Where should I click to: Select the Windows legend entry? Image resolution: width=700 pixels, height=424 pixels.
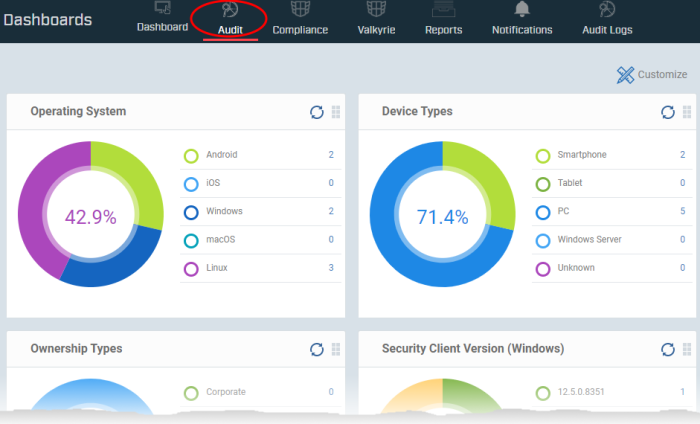coord(260,212)
